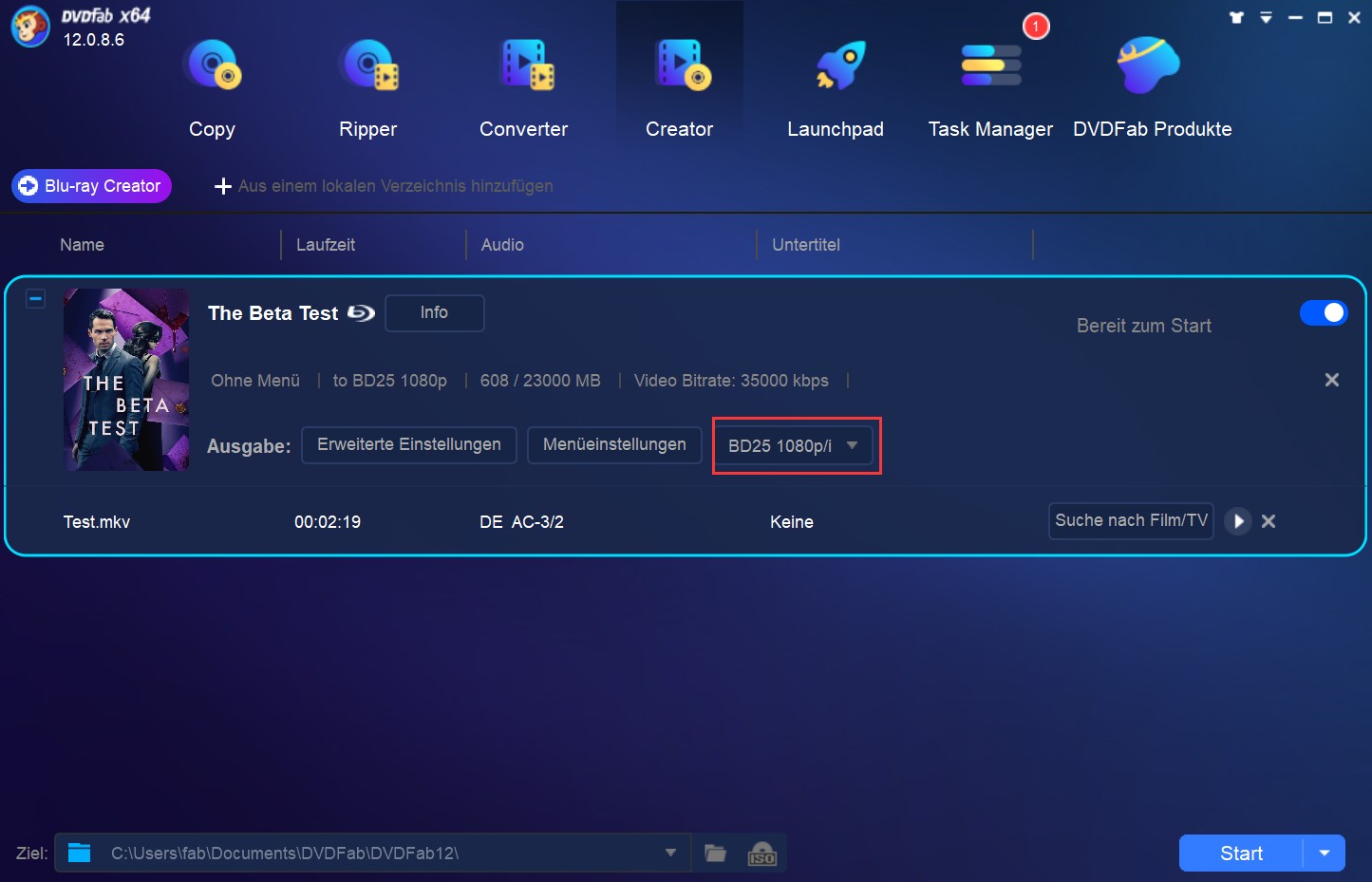Screen dimensions: 1372x882
Task: Expand the Ziel path dropdown arrow
Action: tap(671, 853)
